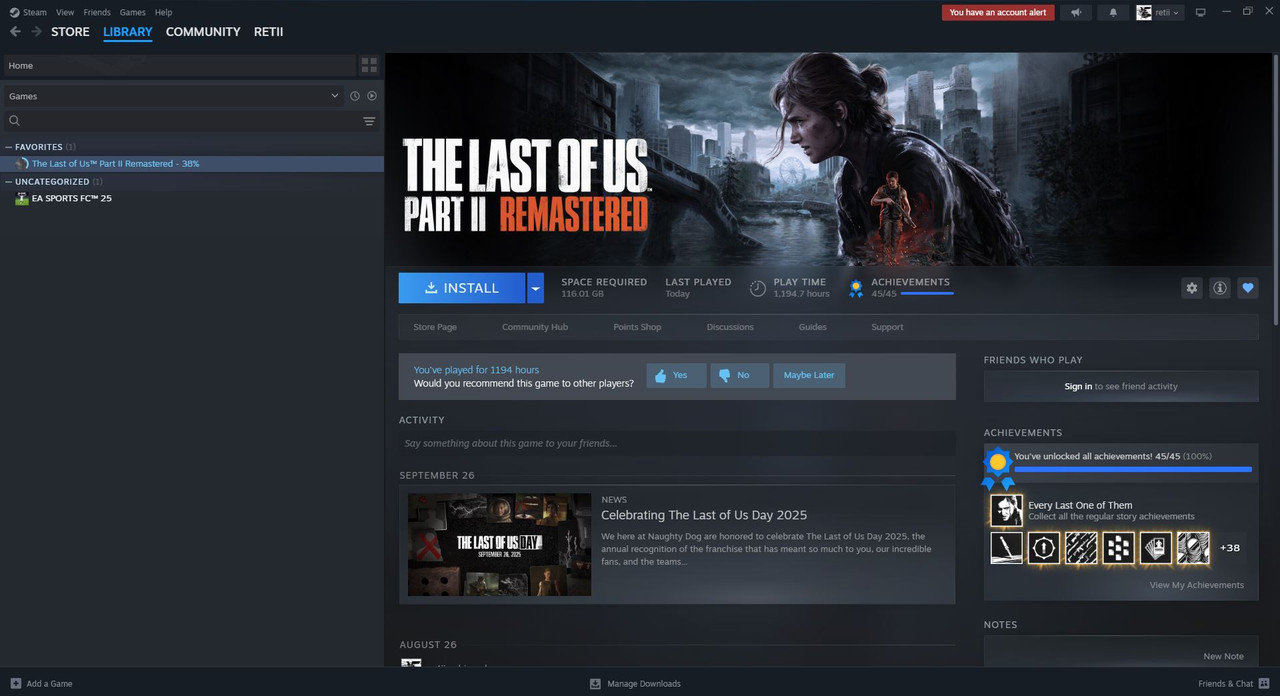Screen dimensions: 1280x696
Task: Click the achievements ribbon icon in header
Action: tap(856, 288)
